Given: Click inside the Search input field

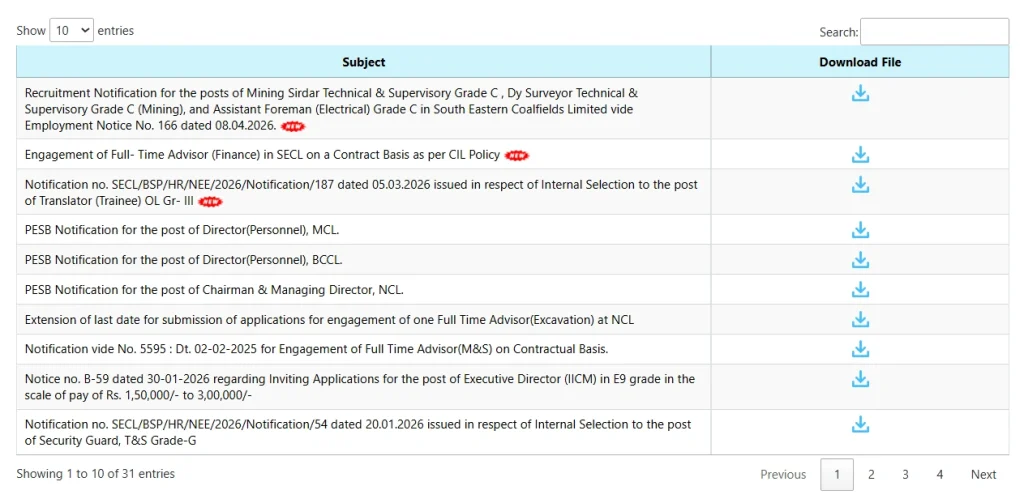Looking at the screenshot, I should pyautogui.click(x=934, y=32).
